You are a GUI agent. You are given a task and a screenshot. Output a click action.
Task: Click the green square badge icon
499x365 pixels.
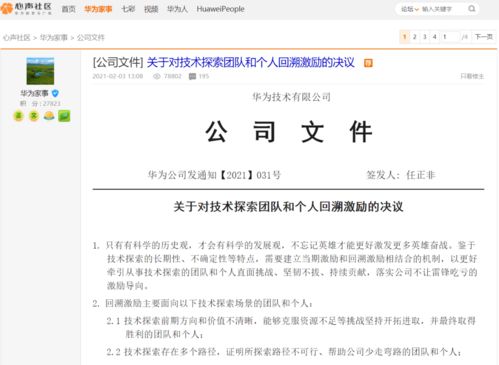[x=64, y=116]
